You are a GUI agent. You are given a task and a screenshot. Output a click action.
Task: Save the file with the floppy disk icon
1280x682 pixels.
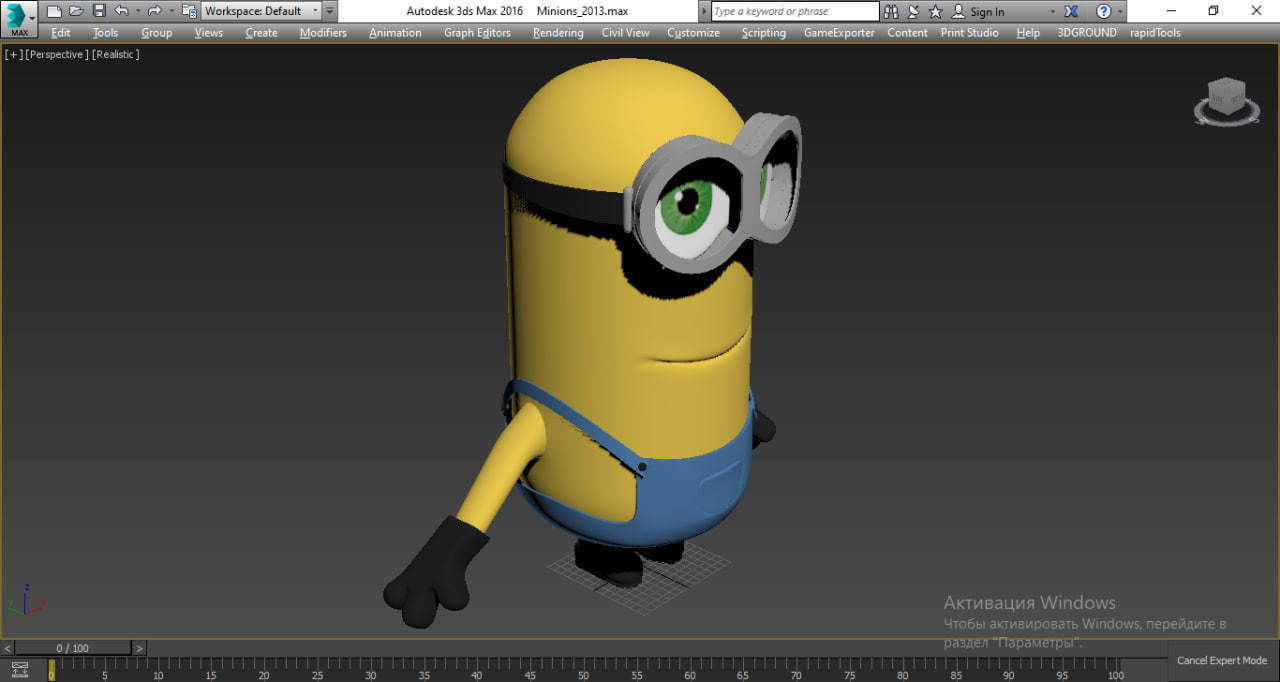(98, 11)
